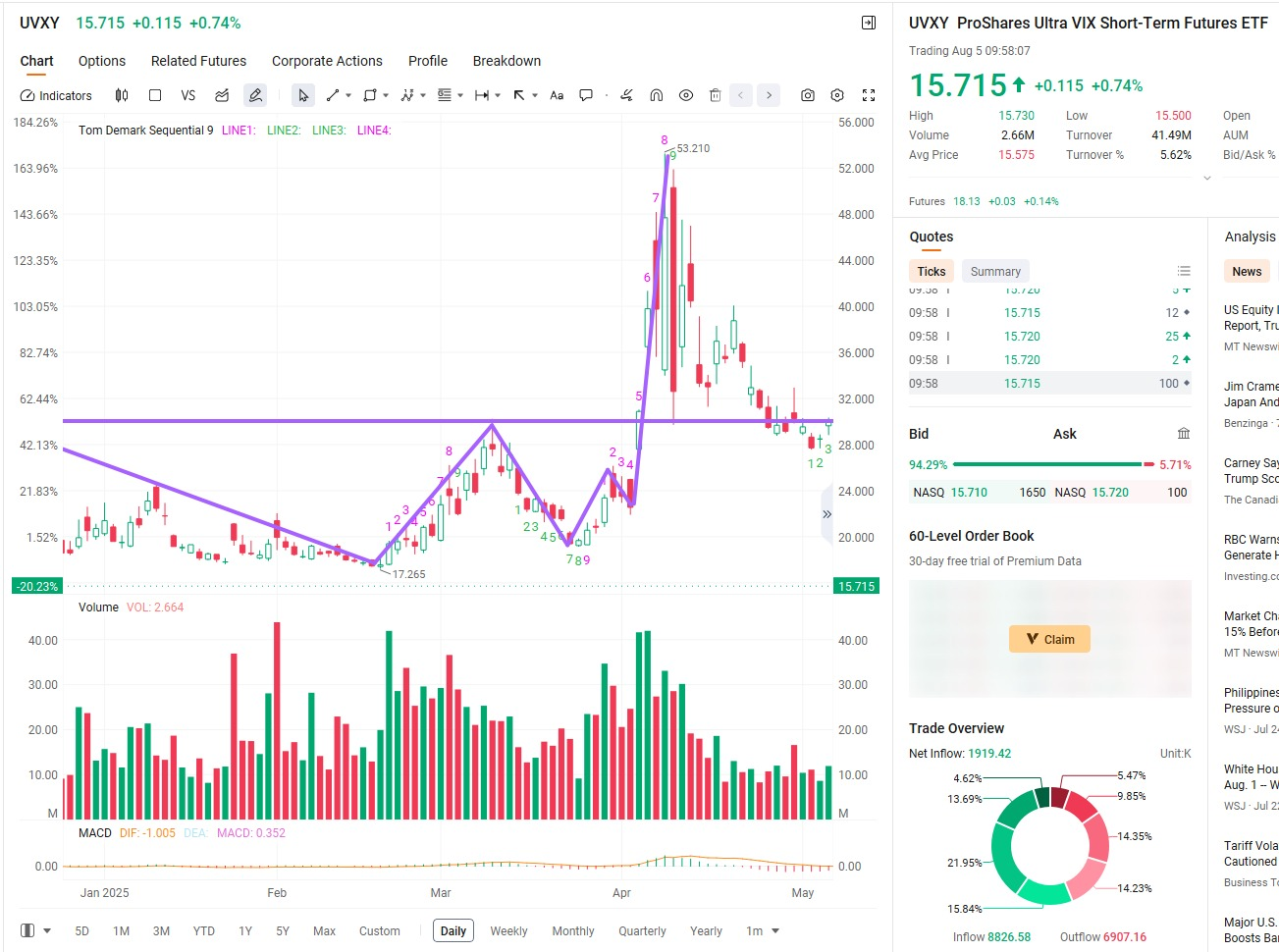Image resolution: width=1279 pixels, height=952 pixels.
Task: Click the chart overlay trend icon
Action: 222,95
